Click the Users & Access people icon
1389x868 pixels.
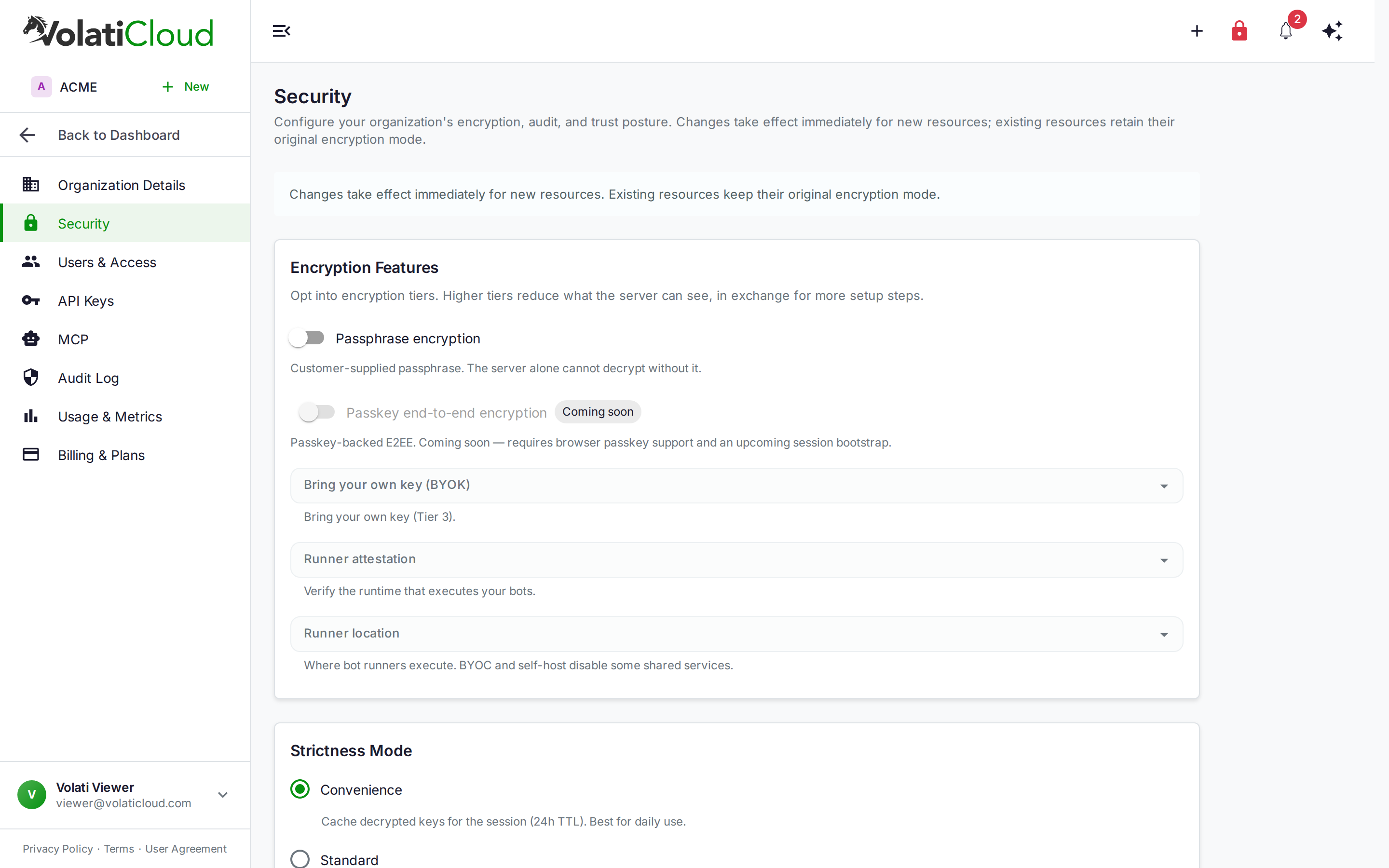31,262
